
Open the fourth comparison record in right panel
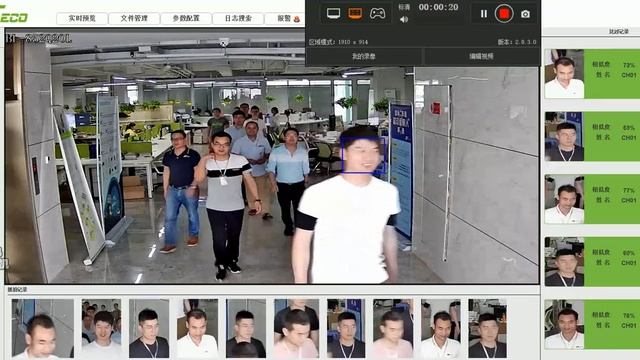click(592, 262)
